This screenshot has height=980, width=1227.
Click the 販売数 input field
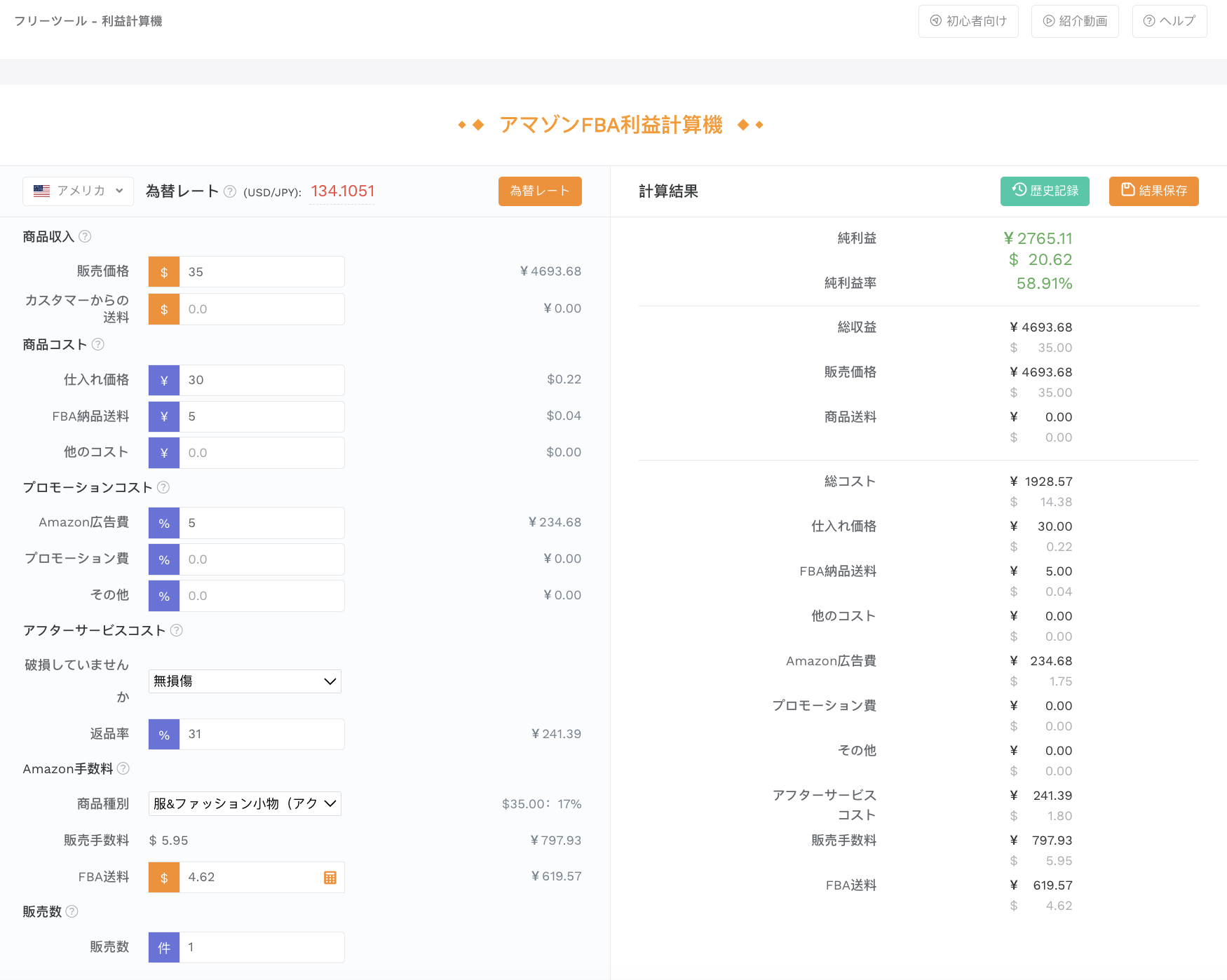pos(262,947)
